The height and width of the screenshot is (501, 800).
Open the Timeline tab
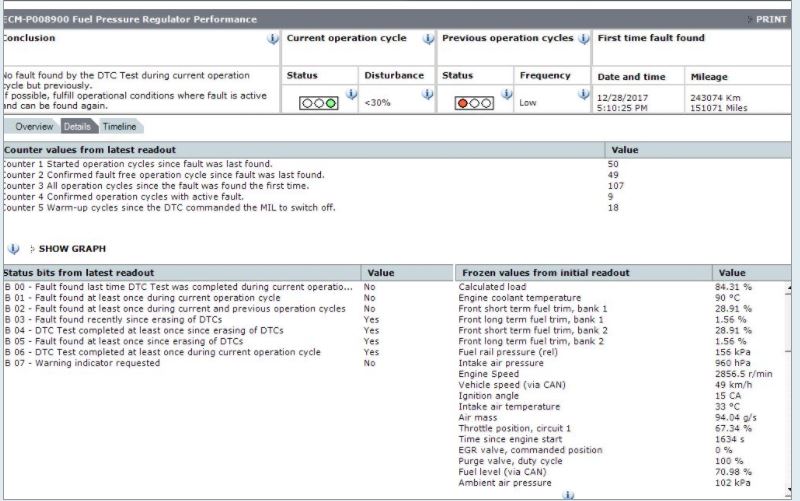click(119, 127)
